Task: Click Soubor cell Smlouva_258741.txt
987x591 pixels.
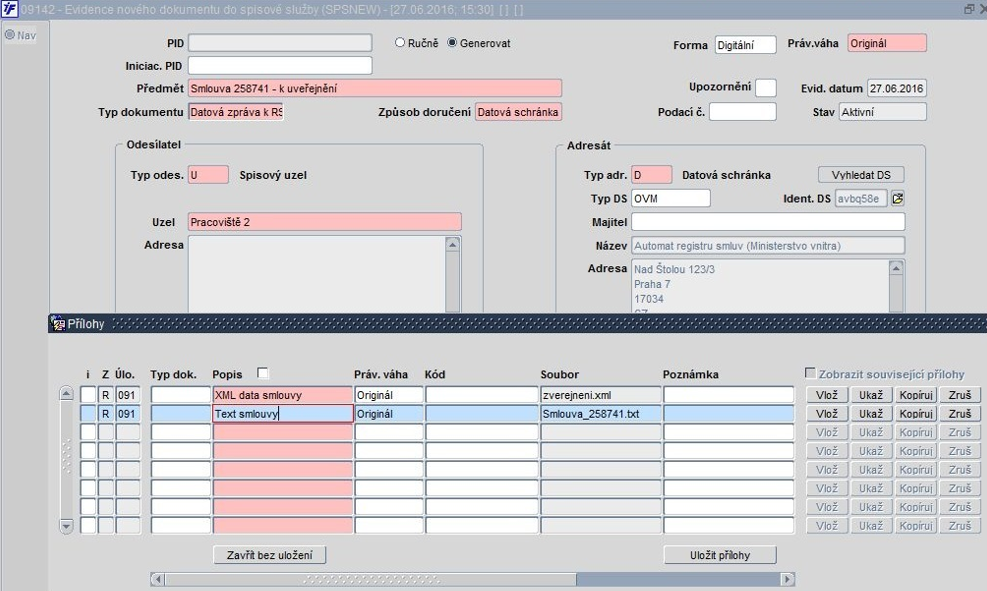Action: (601, 414)
